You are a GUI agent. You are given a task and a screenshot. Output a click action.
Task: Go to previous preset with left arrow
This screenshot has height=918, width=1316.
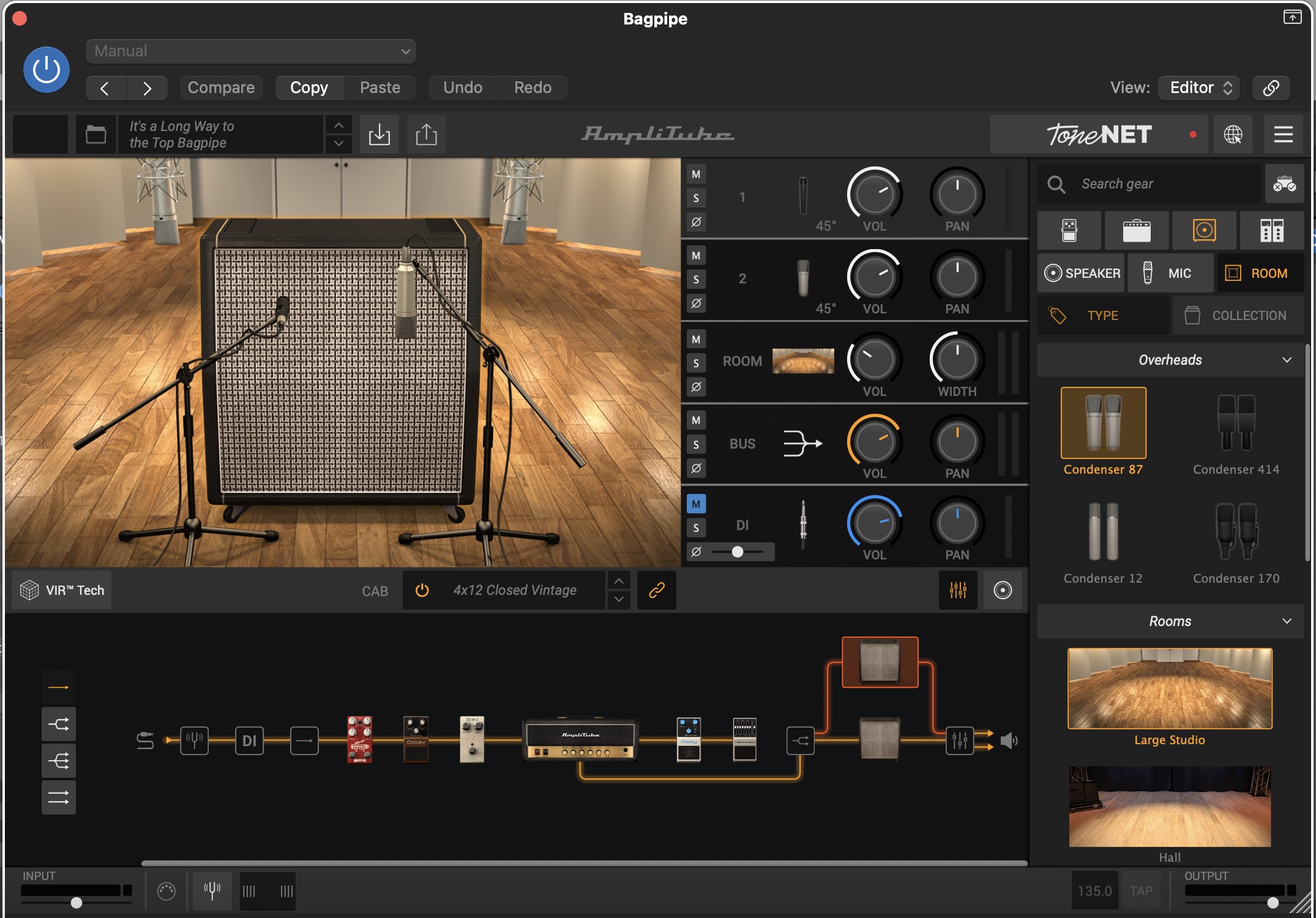tap(105, 88)
